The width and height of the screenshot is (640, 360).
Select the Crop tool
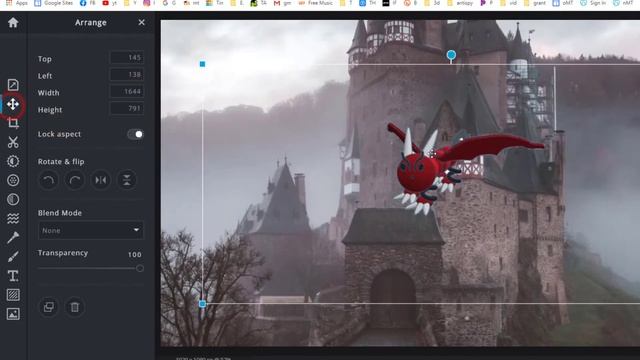(13, 123)
